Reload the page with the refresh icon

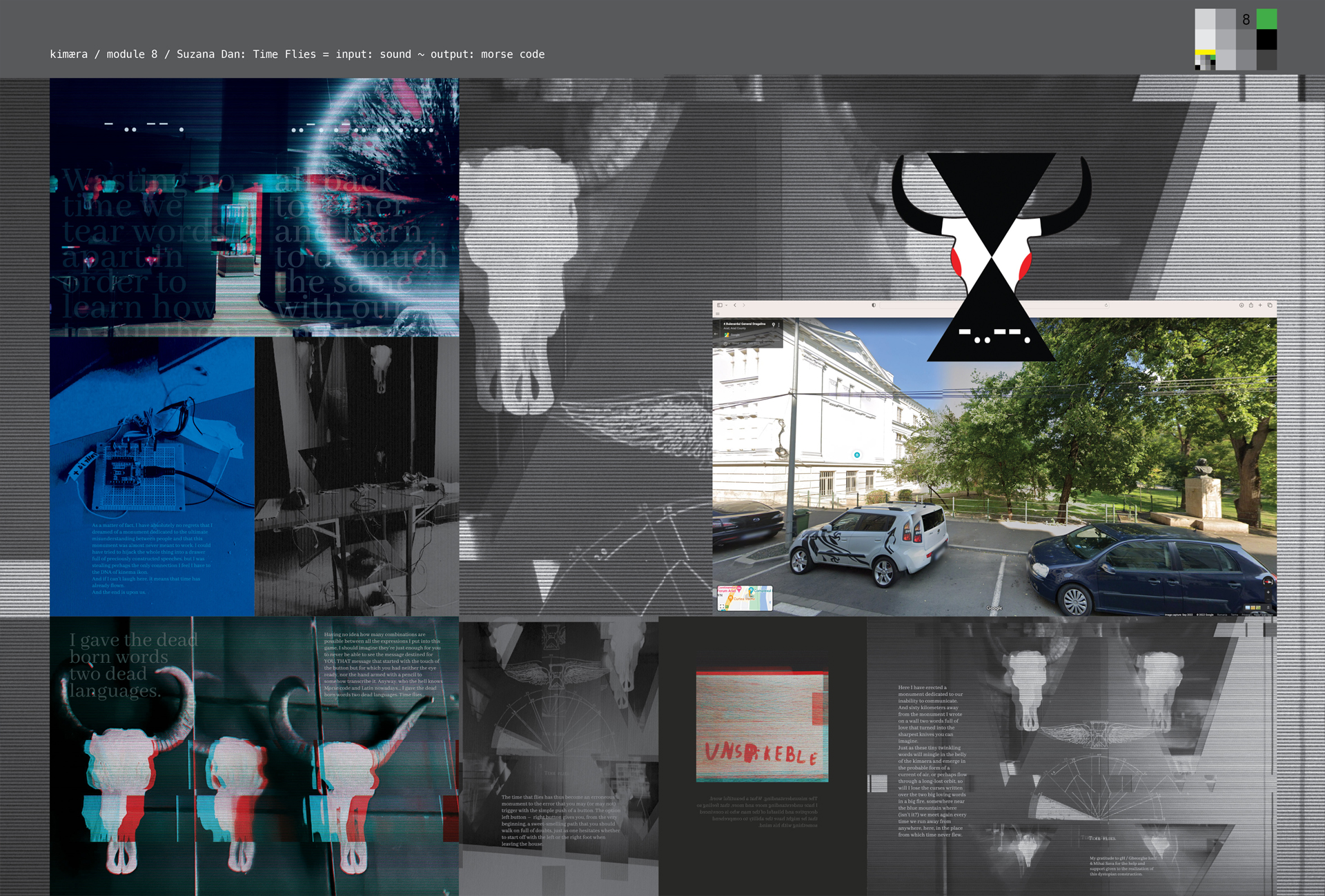tap(1106, 305)
